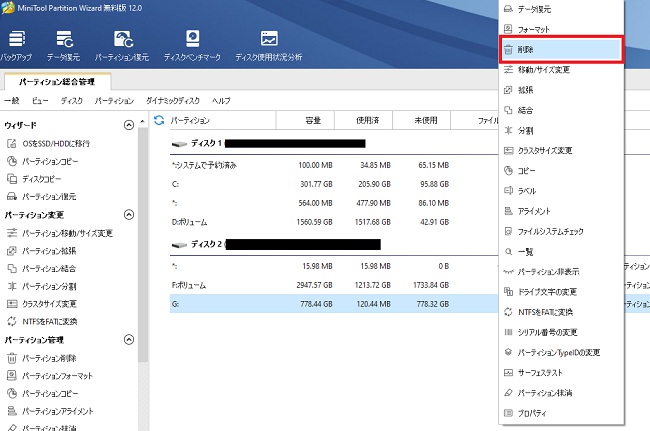
Task: Select パーティション拡張 in sidebar
Action: pos(41,251)
